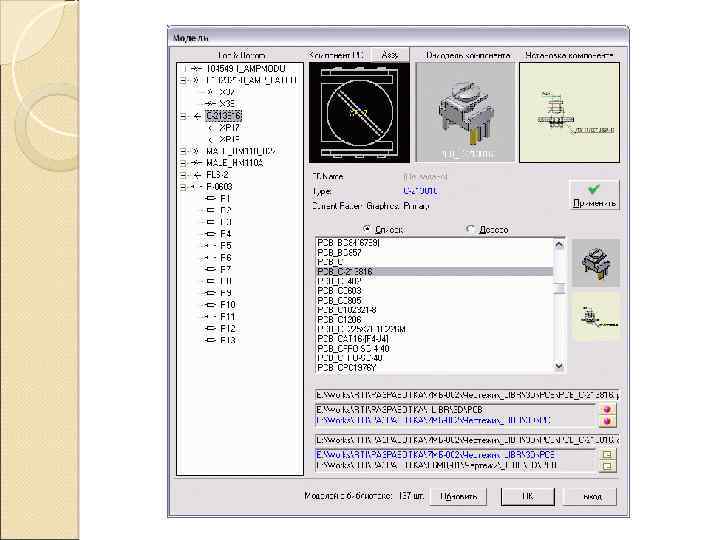
Task: Select the Дерево radio button
Action: (x=471, y=229)
